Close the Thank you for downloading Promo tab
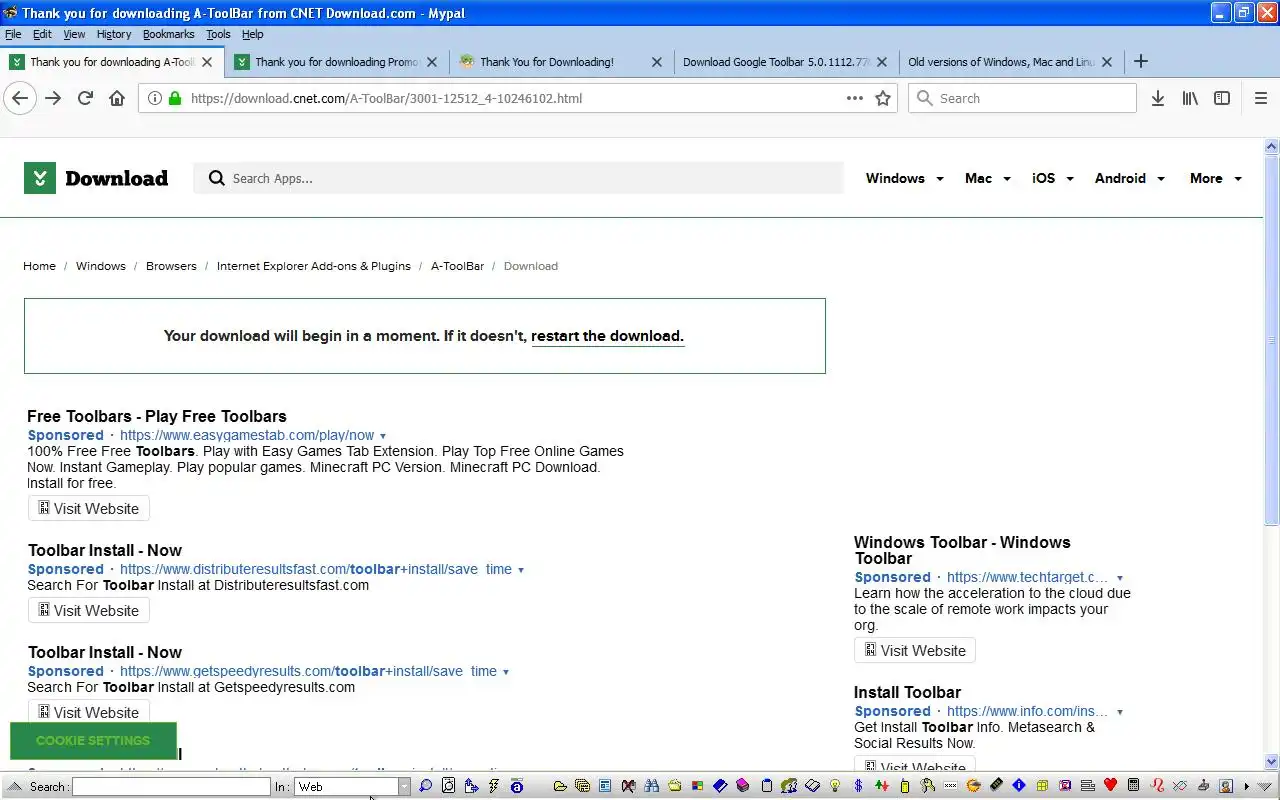This screenshot has height=800, width=1280. pos(432,61)
